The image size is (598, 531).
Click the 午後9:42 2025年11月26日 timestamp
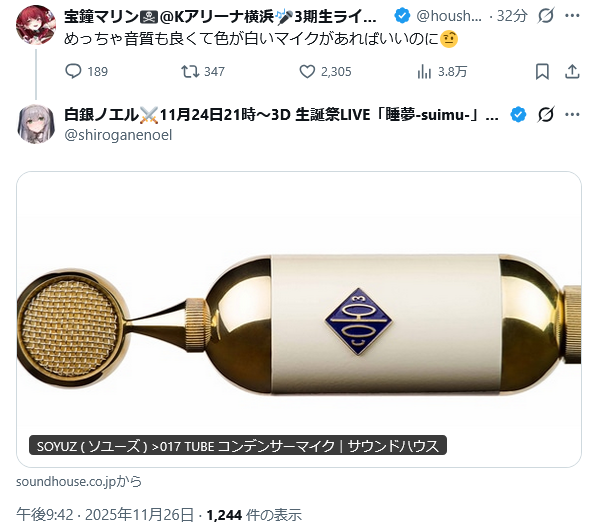(x=105, y=515)
